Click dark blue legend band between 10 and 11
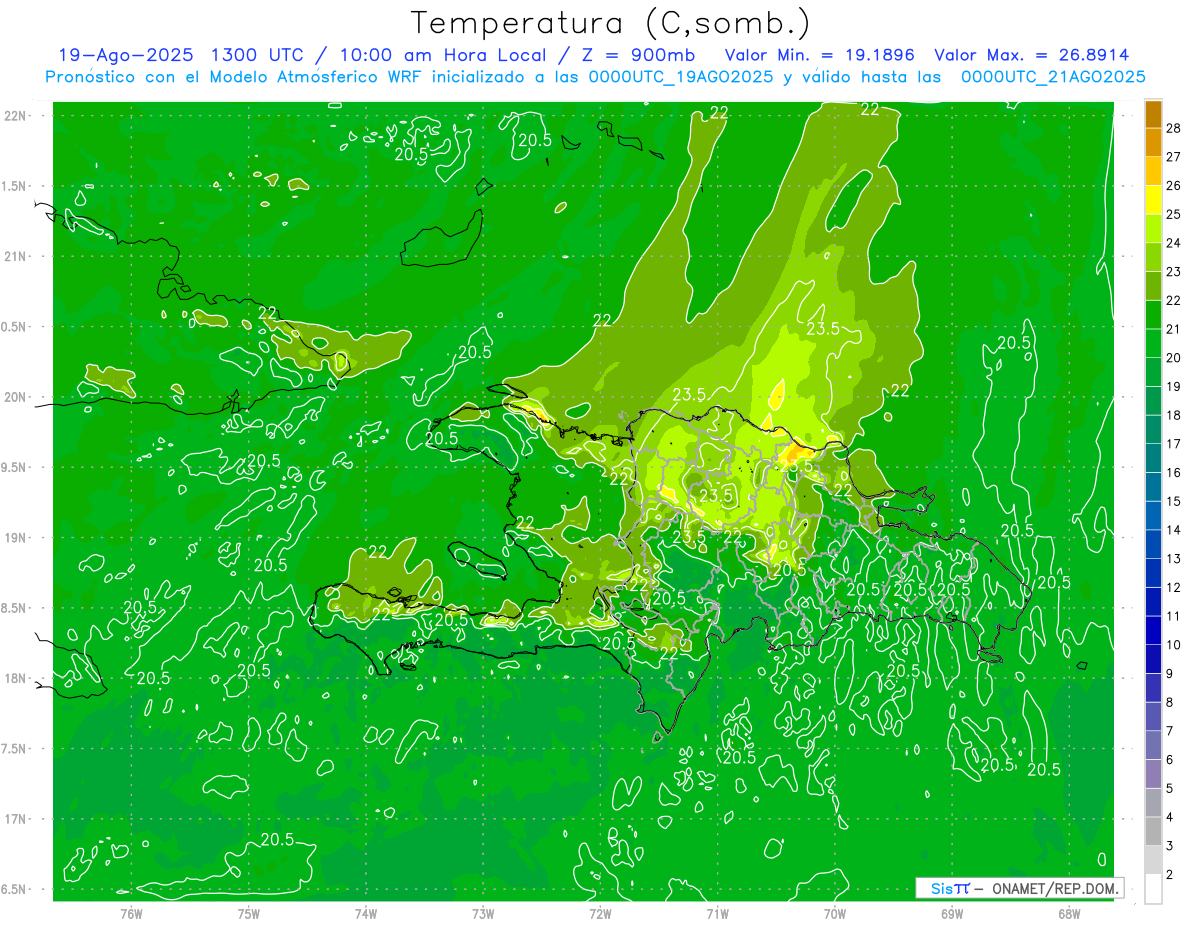 pyautogui.click(x=1153, y=631)
